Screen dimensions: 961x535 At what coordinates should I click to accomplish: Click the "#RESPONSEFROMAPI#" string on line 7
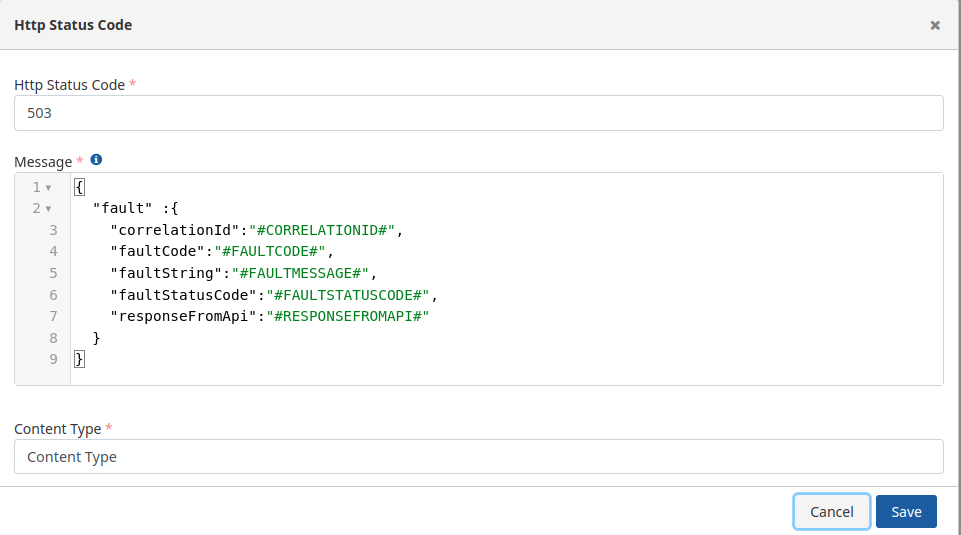(x=350, y=316)
